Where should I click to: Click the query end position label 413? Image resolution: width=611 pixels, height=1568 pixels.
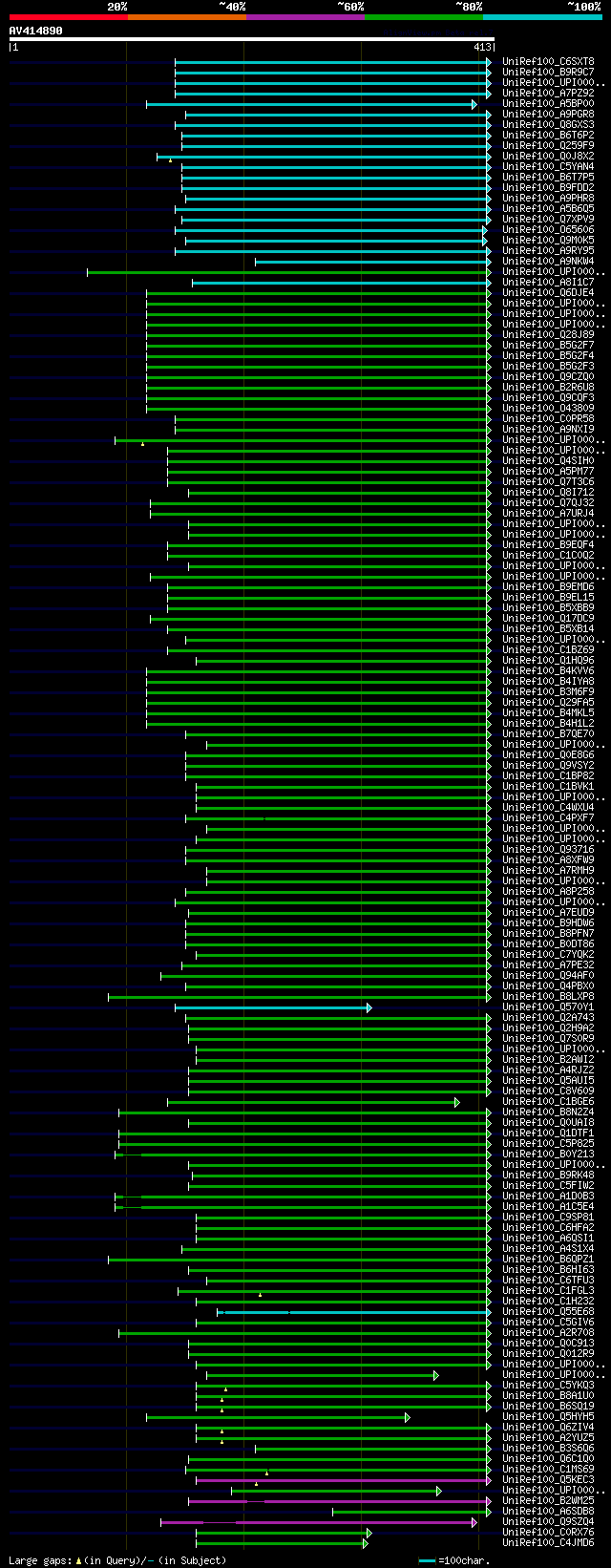[482, 47]
